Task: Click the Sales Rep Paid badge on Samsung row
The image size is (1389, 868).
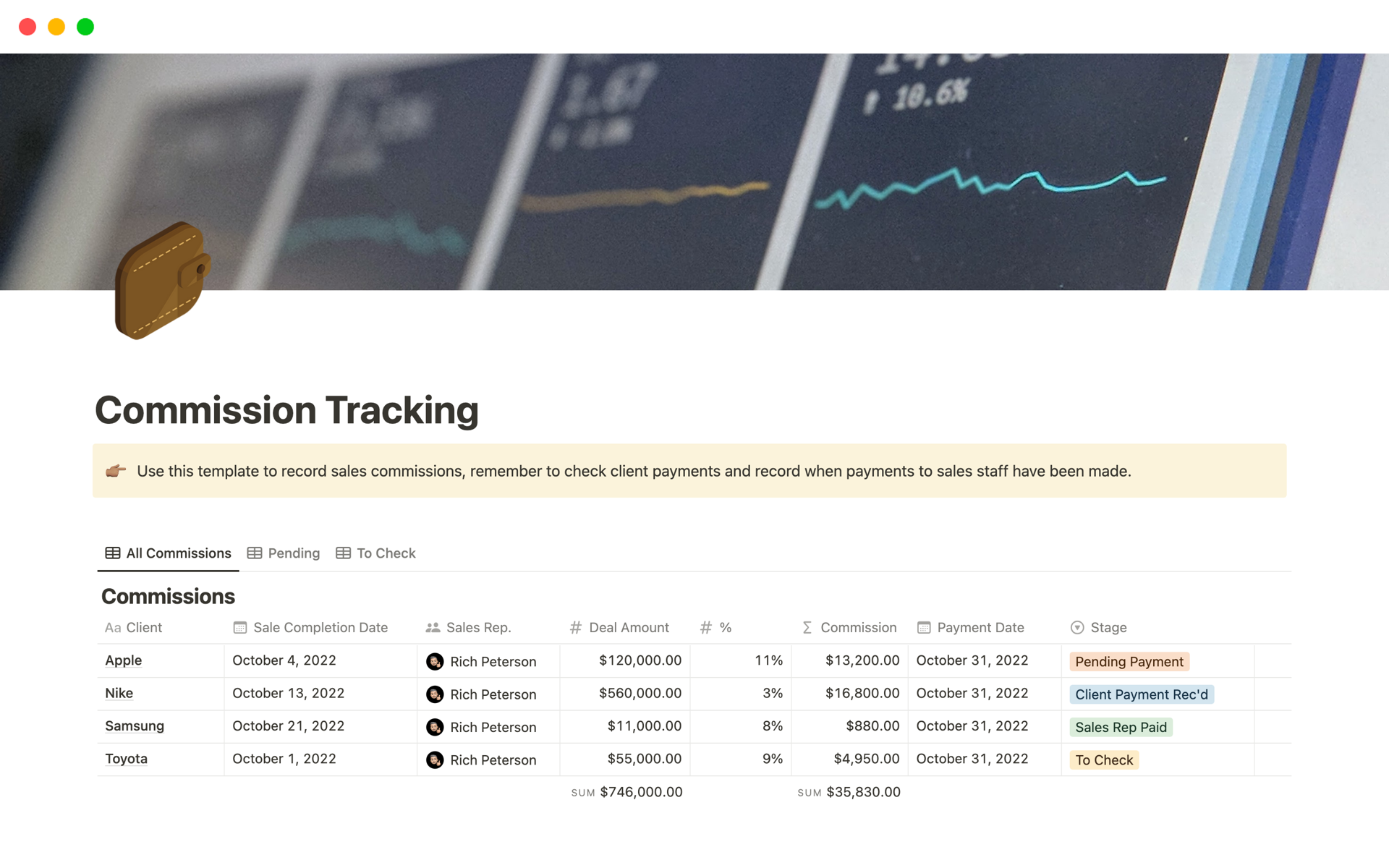Action: 1121,726
